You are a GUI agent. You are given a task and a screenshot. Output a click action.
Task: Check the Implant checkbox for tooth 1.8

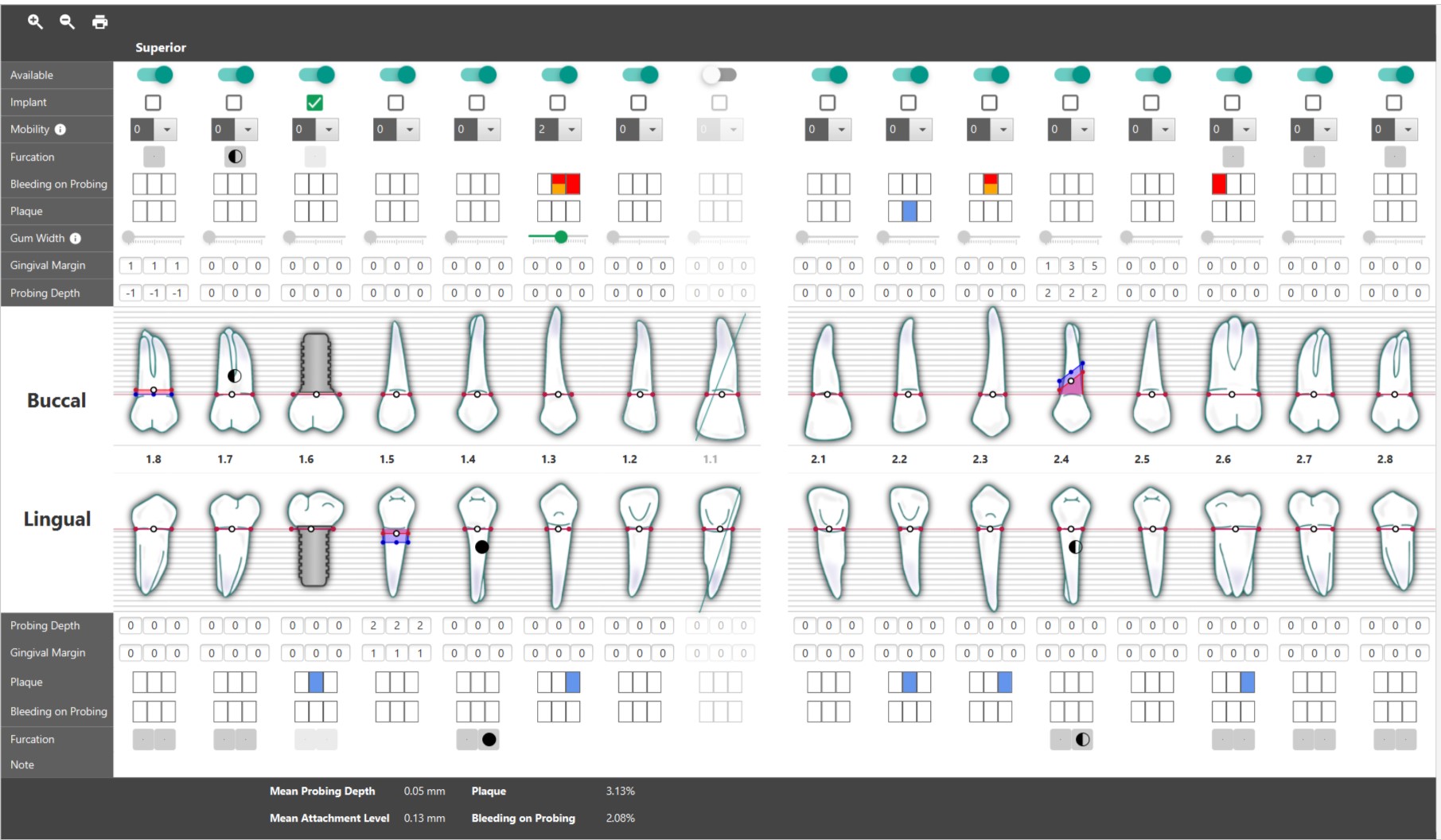[153, 103]
